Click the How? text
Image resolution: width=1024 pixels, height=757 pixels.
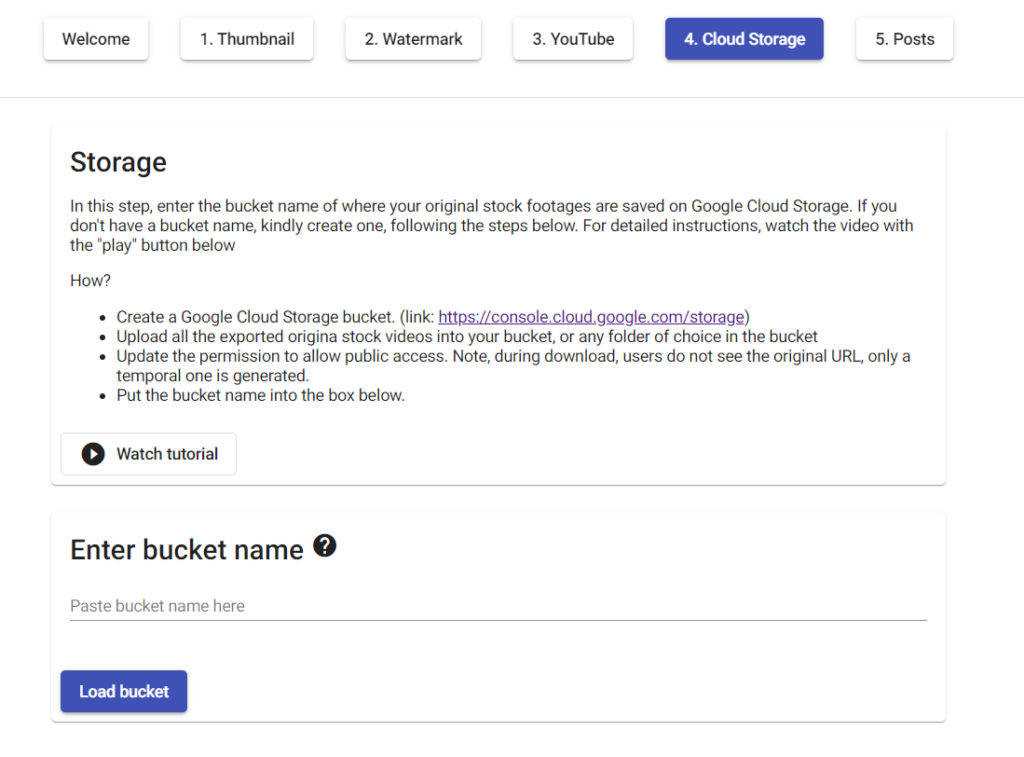90,280
